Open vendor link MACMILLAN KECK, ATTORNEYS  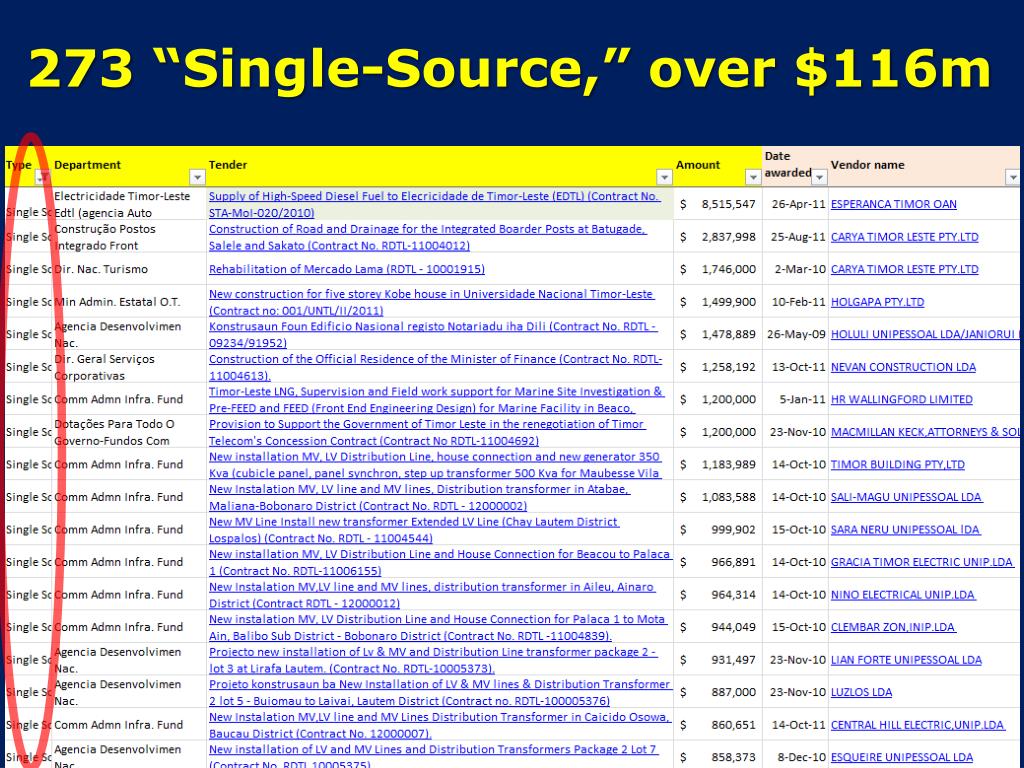click(x=924, y=432)
